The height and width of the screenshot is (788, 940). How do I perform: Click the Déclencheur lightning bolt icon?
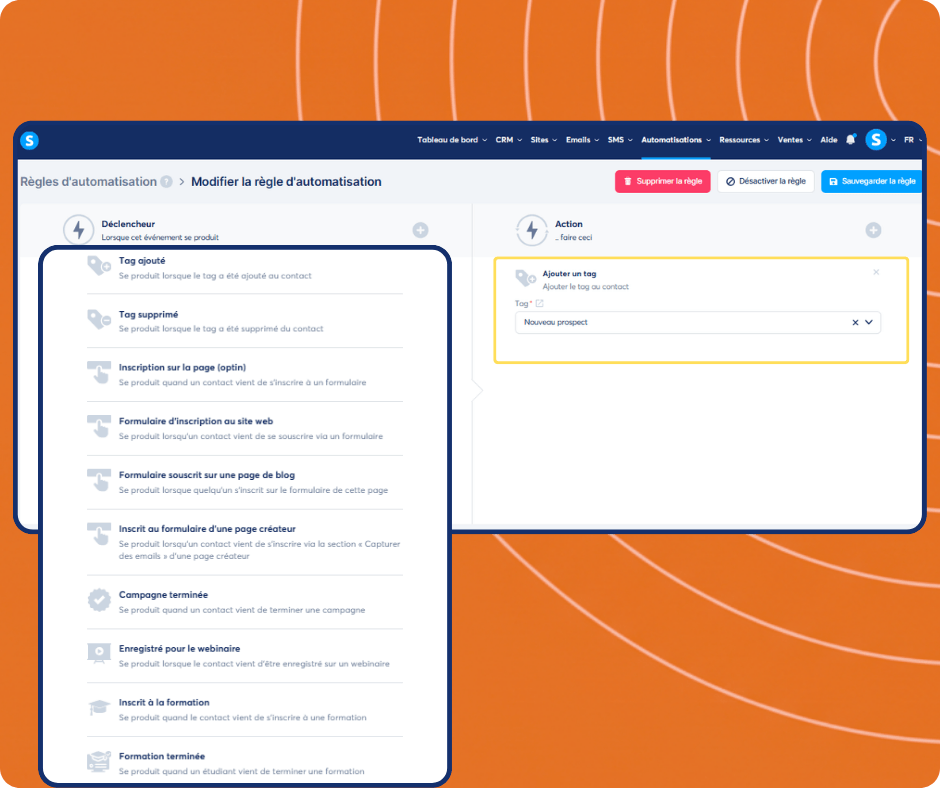point(79,230)
